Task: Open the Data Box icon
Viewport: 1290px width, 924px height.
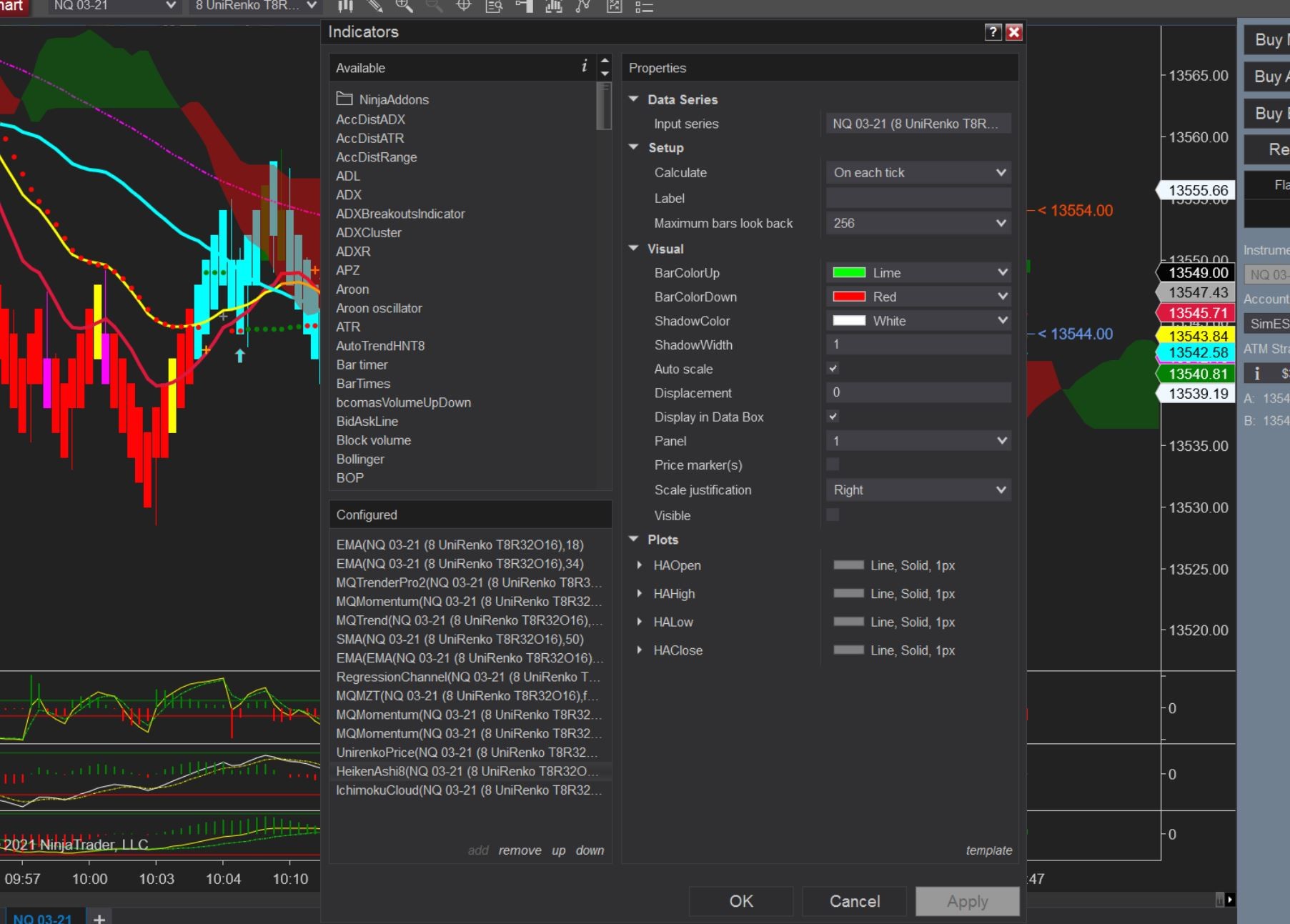Action: pos(494,6)
